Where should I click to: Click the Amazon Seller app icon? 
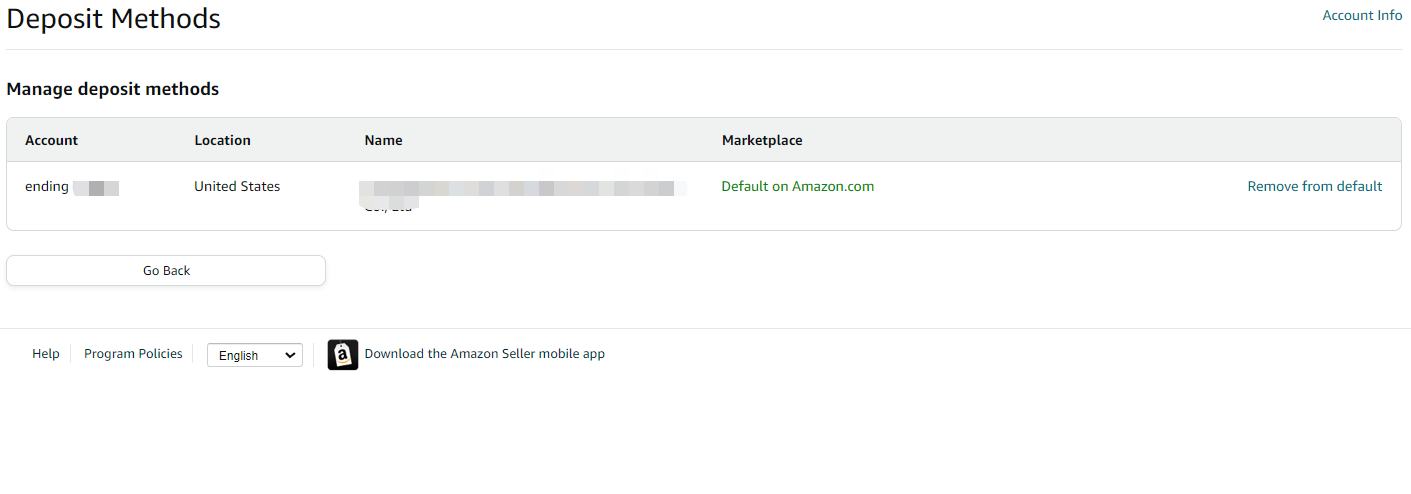[x=343, y=355]
